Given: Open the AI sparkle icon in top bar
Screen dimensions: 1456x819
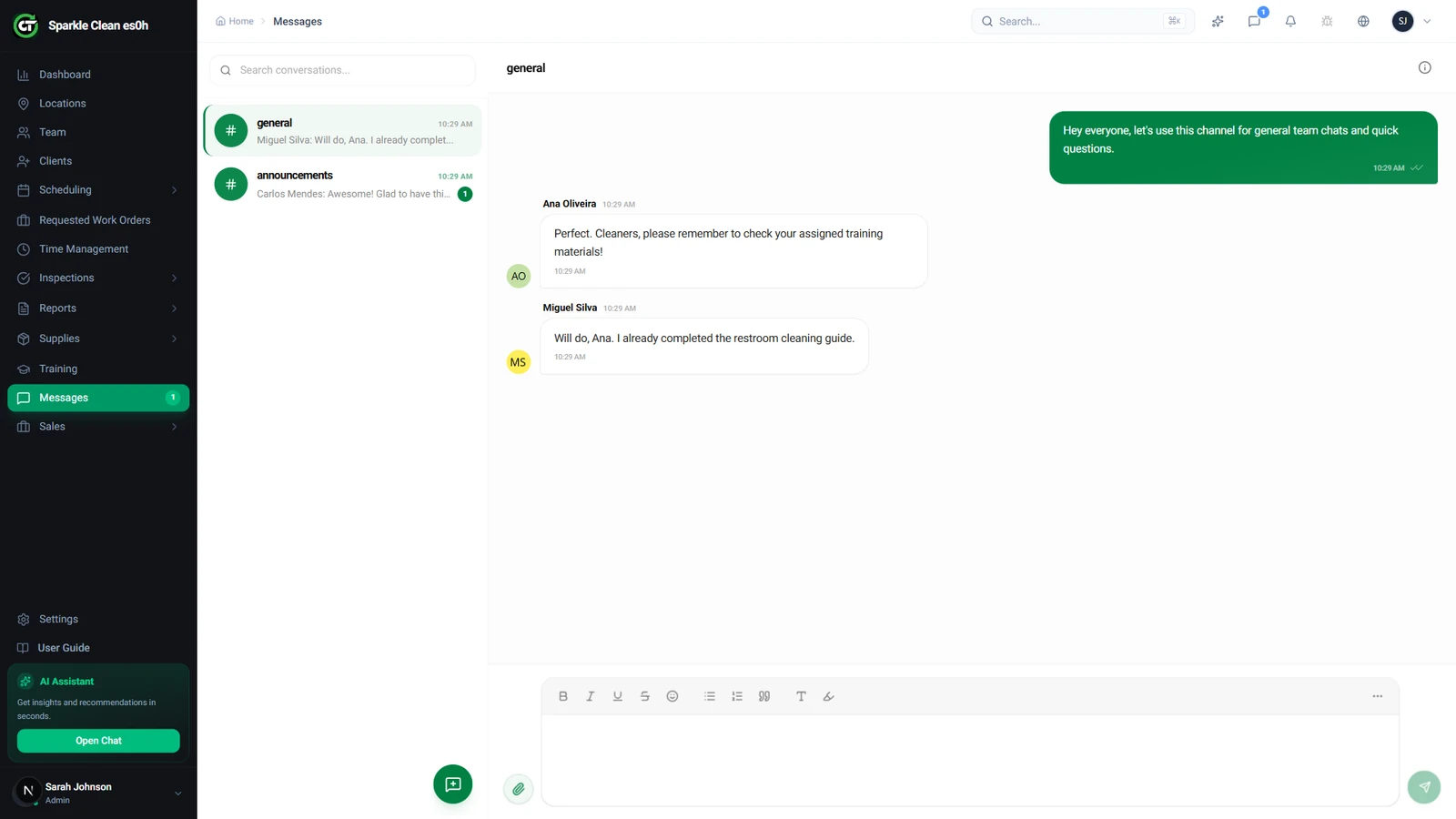Looking at the screenshot, I should (1218, 21).
